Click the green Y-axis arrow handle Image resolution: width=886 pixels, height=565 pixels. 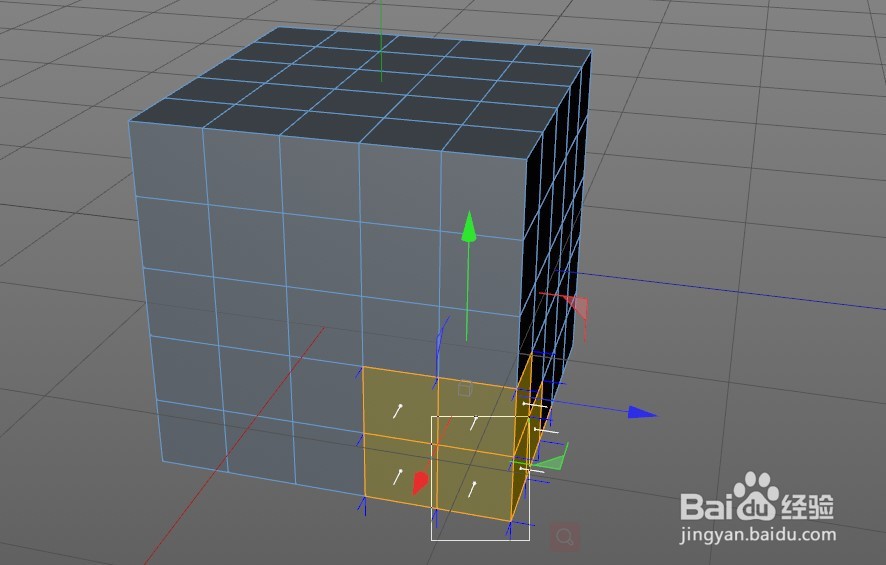click(468, 227)
